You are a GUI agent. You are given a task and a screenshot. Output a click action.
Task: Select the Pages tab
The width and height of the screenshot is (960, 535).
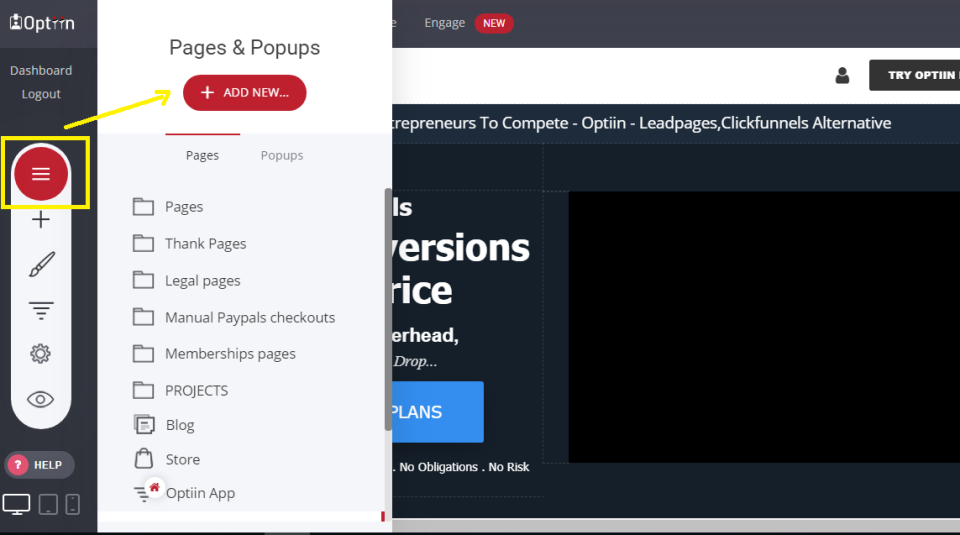[x=202, y=155]
